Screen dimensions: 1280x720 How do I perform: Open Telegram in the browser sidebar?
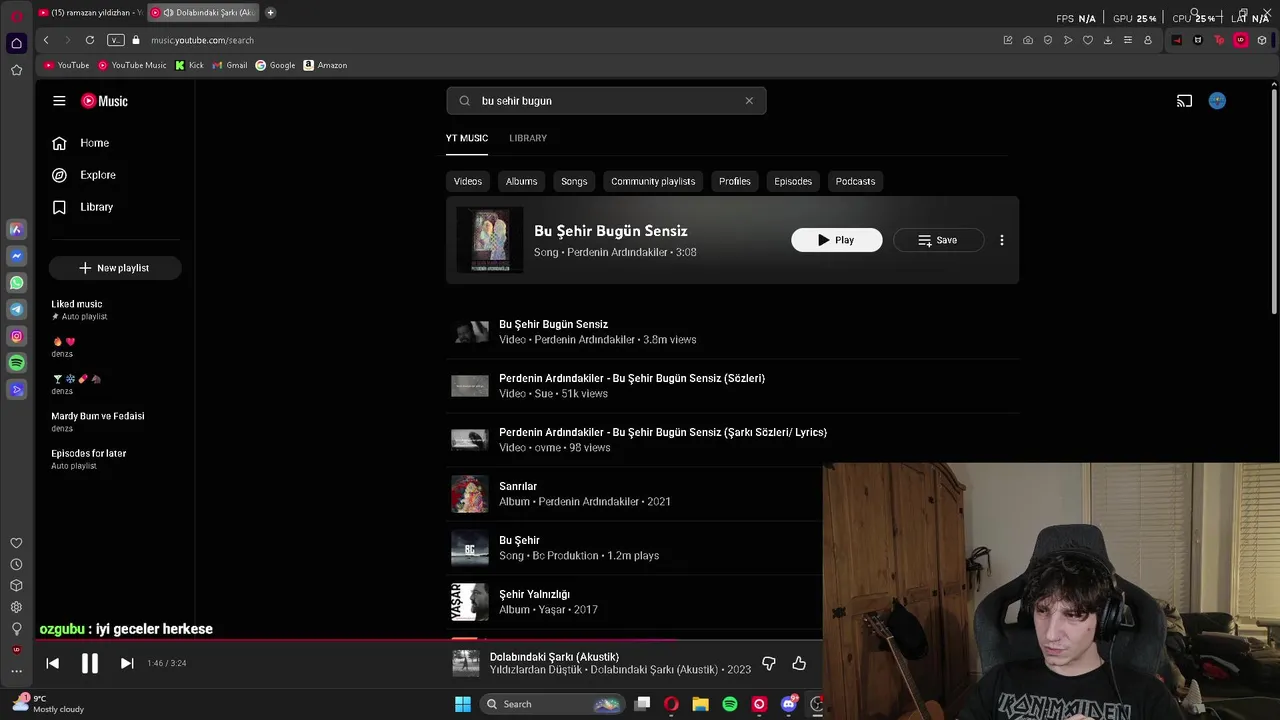click(x=16, y=310)
